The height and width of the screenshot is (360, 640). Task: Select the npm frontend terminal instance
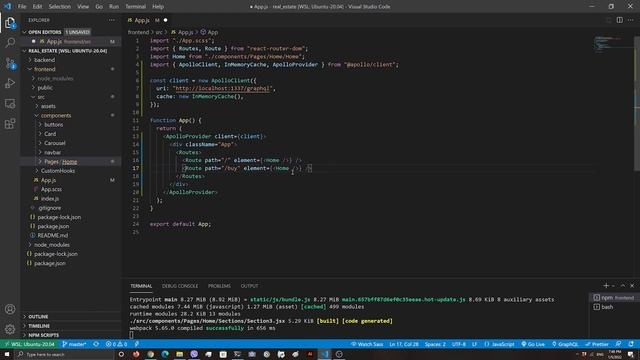coord(614,298)
